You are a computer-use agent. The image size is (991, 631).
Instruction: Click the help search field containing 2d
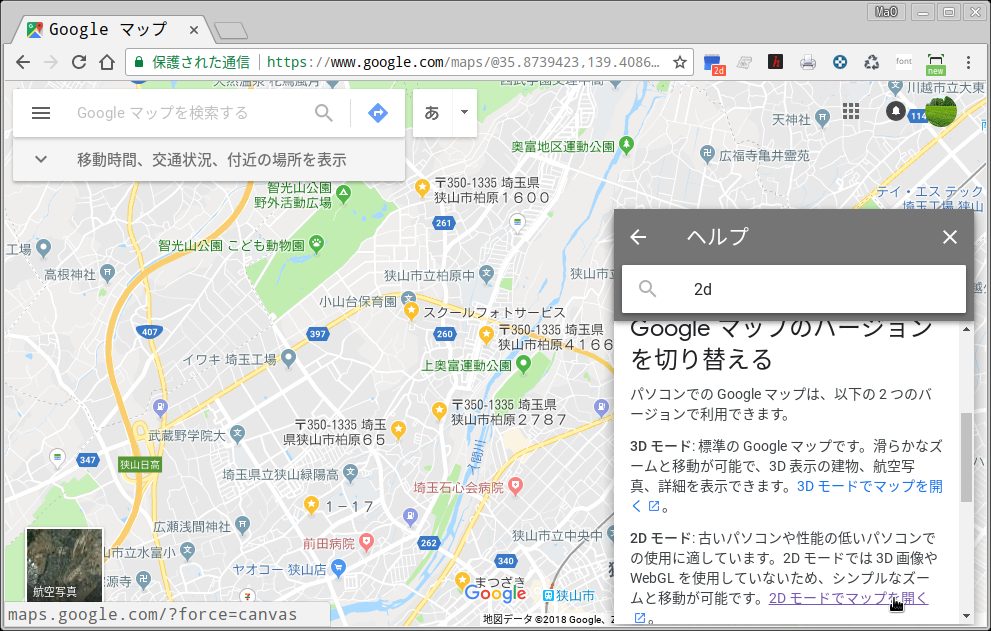pos(794,289)
